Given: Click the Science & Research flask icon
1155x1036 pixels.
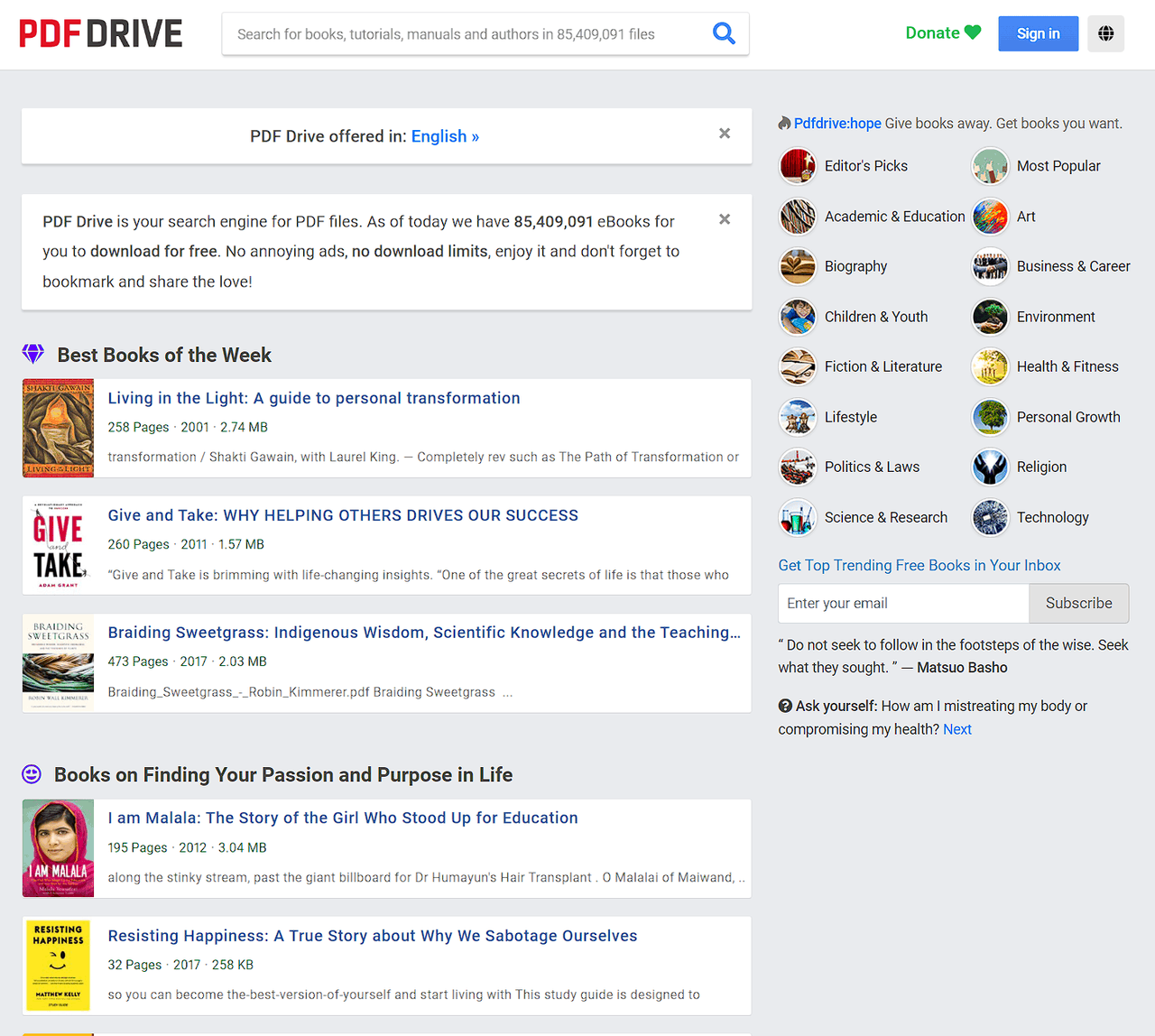Looking at the screenshot, I should click(x=798, y=517).
